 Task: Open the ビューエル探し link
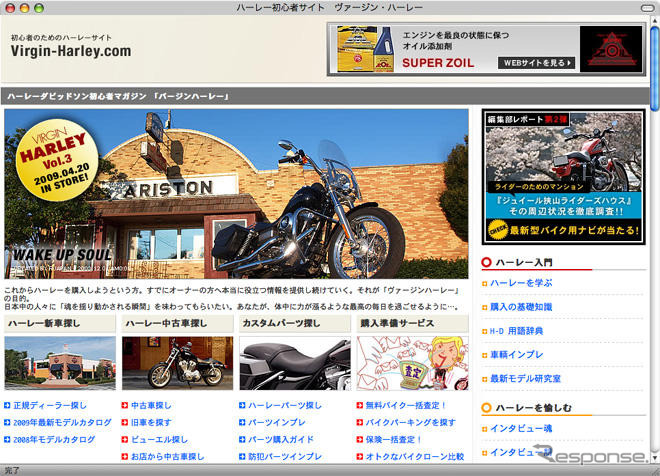pos(159,439)
